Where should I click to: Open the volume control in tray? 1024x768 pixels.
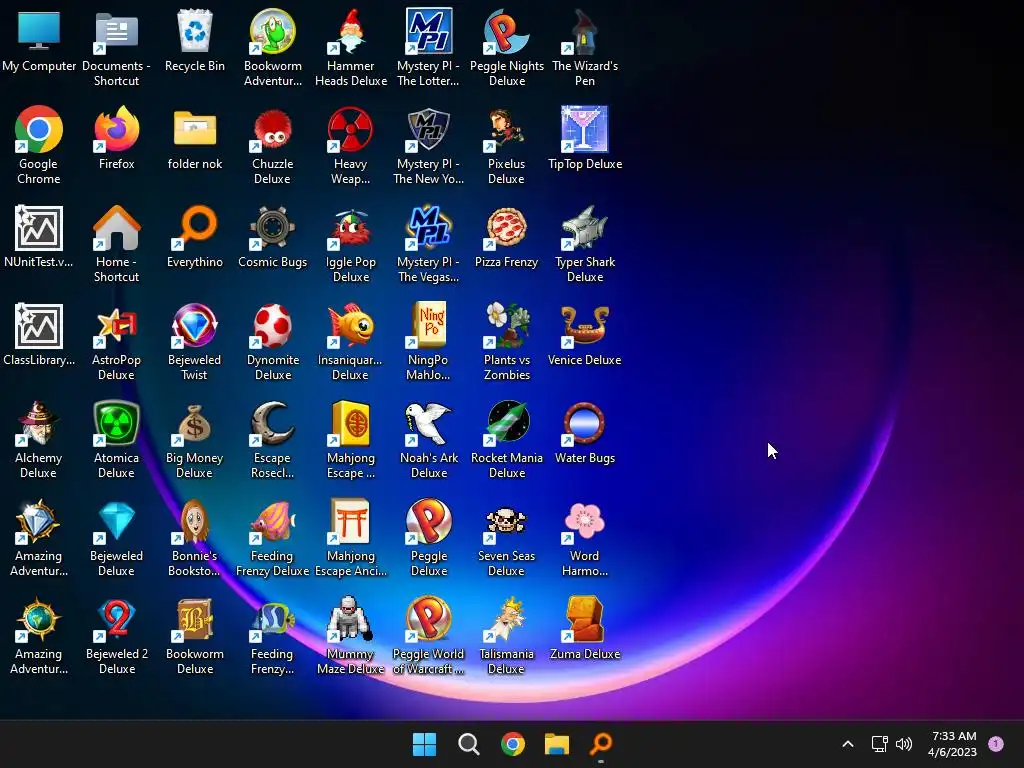[904, 744]
